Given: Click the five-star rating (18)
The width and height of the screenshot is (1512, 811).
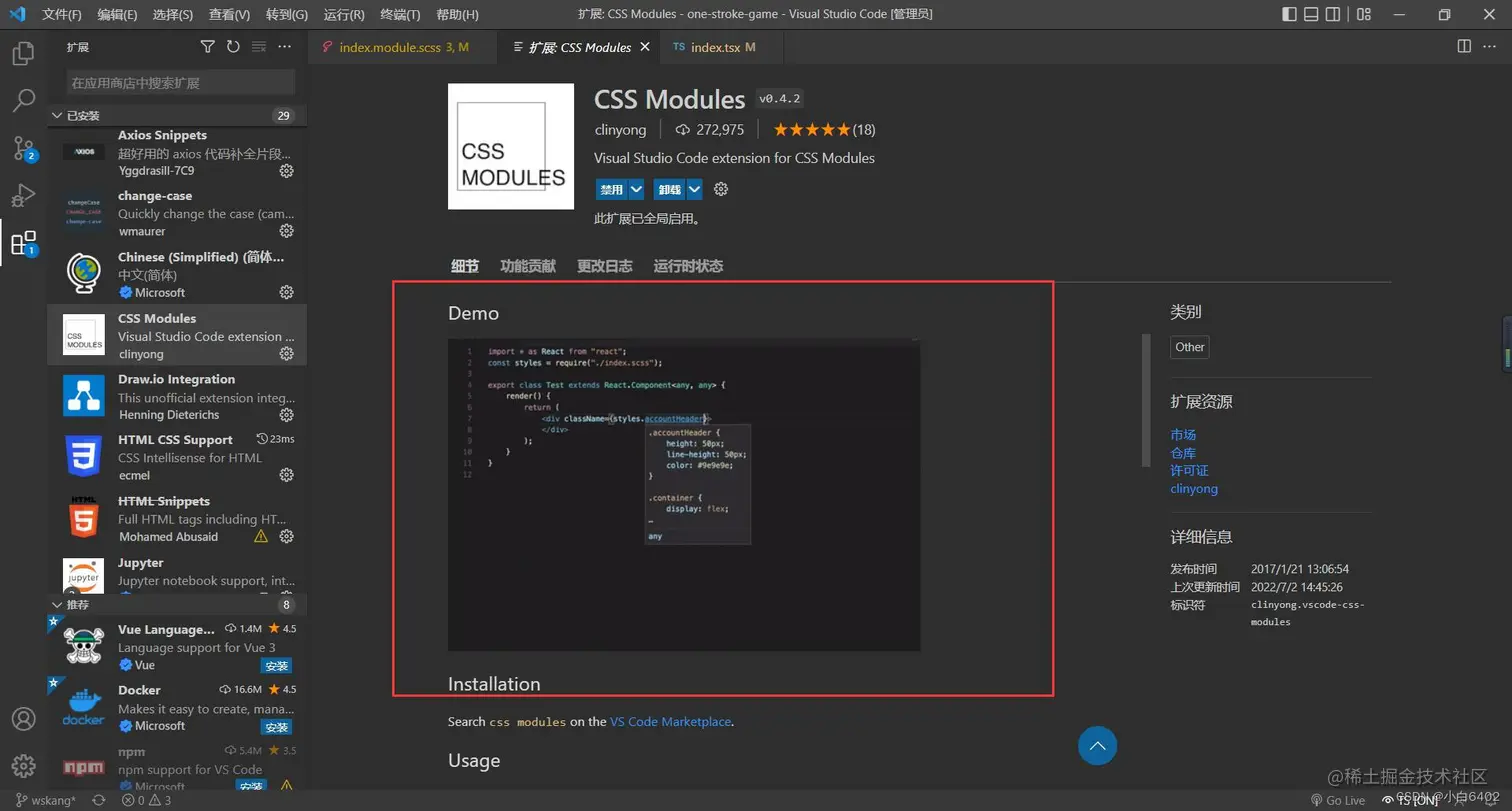Looking at the screenshot, I should [x=825, y=130].
